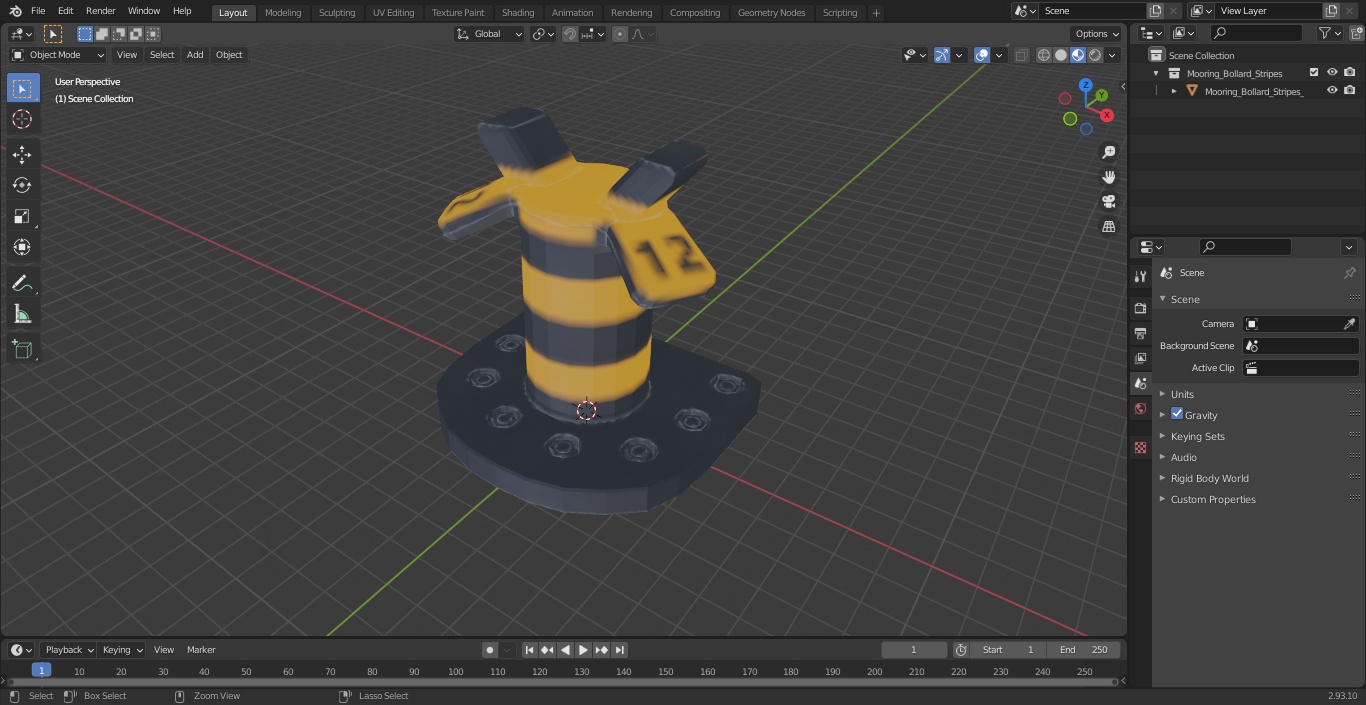Click the red X axis gizmo
This screenshot has width=1366, height=705.
click(1107, 115)
